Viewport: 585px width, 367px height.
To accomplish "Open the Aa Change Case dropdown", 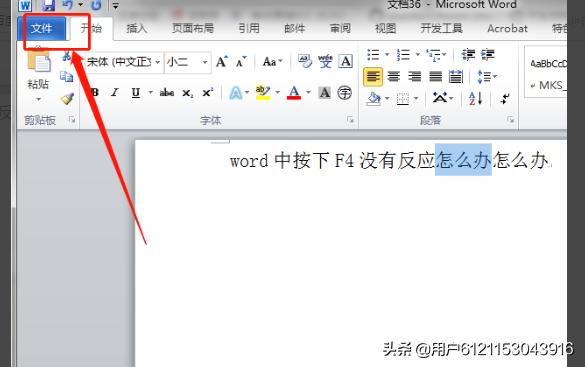I will (x=273, y=62).
